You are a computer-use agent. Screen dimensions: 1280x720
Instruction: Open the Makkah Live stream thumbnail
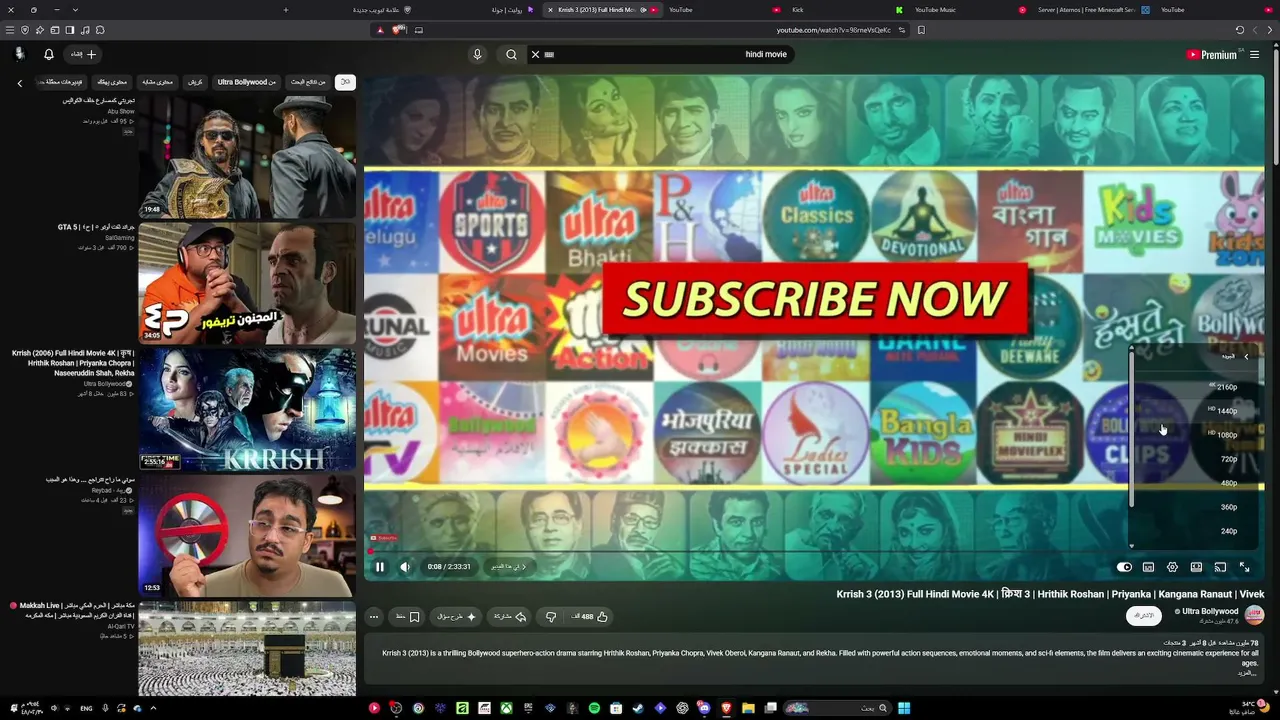(247, 648)
